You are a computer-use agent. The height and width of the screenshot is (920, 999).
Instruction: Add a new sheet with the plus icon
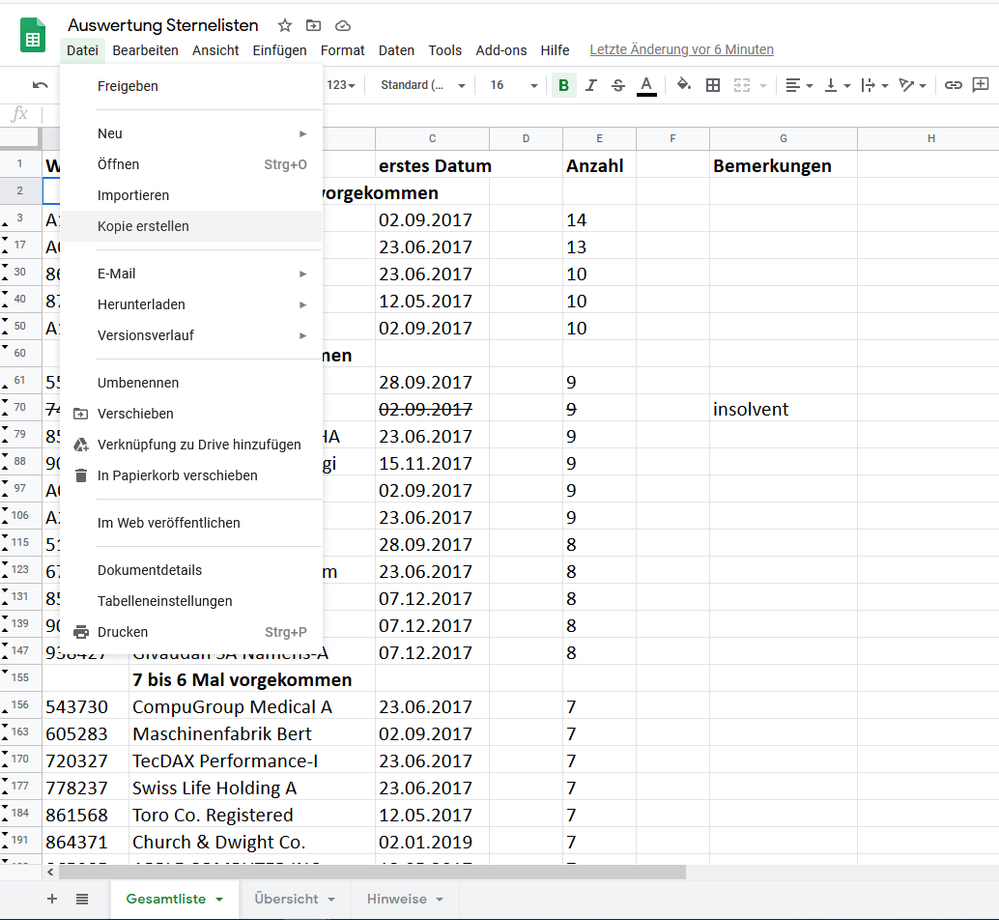(51, 898)
